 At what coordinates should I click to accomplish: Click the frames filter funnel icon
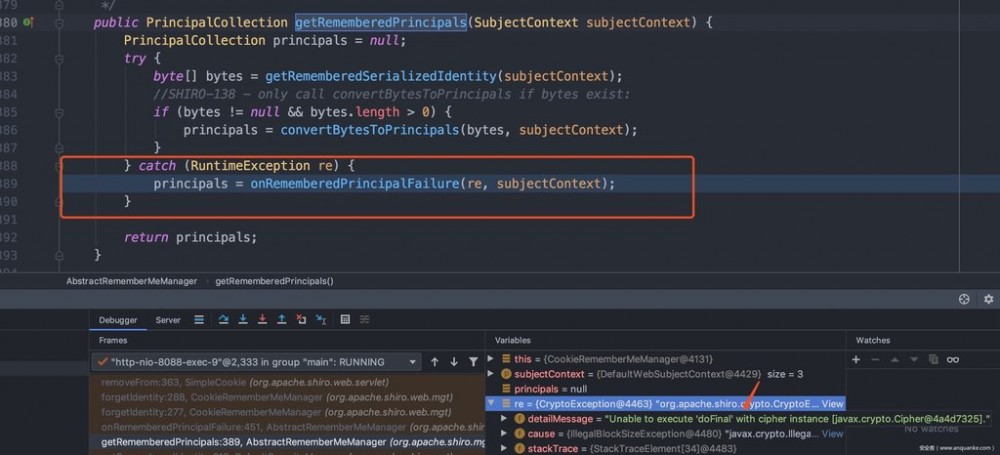point(473,362)
